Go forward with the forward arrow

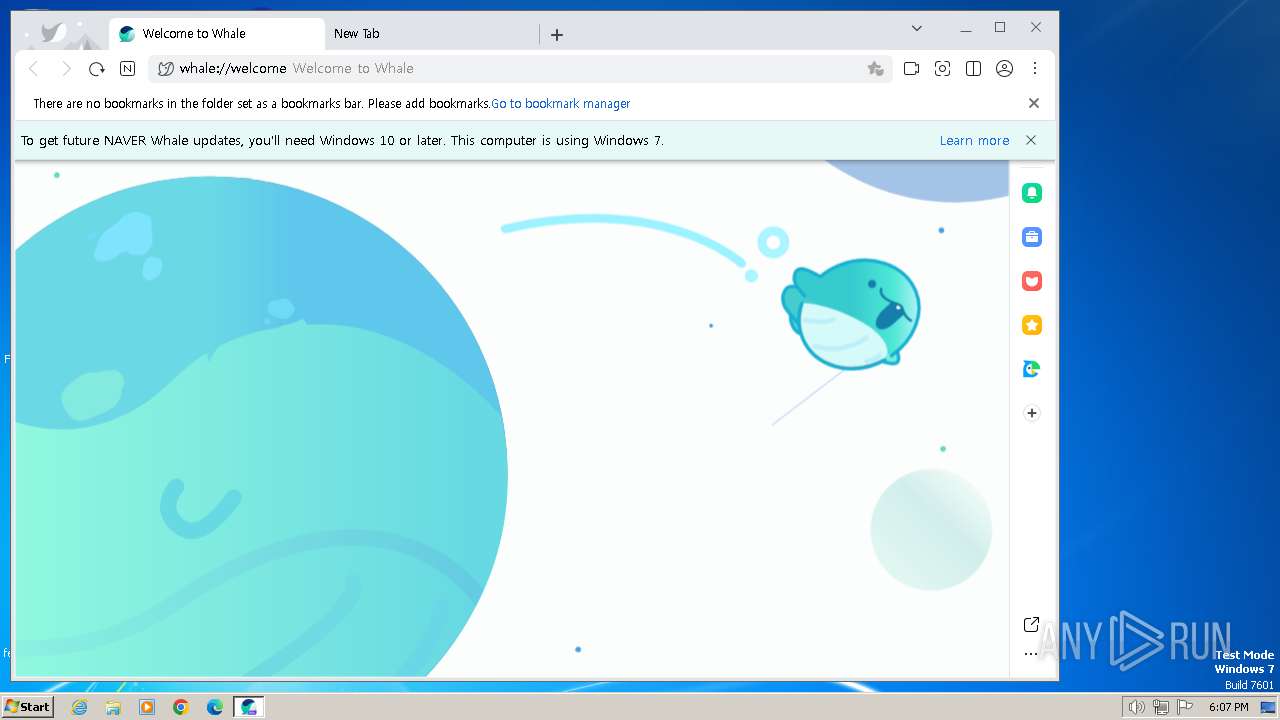65,69
